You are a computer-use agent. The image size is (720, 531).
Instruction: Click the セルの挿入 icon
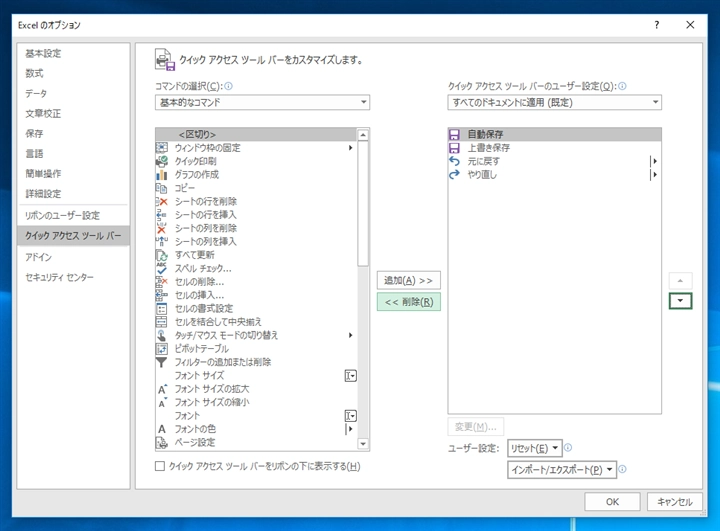[x=162, y=295]
